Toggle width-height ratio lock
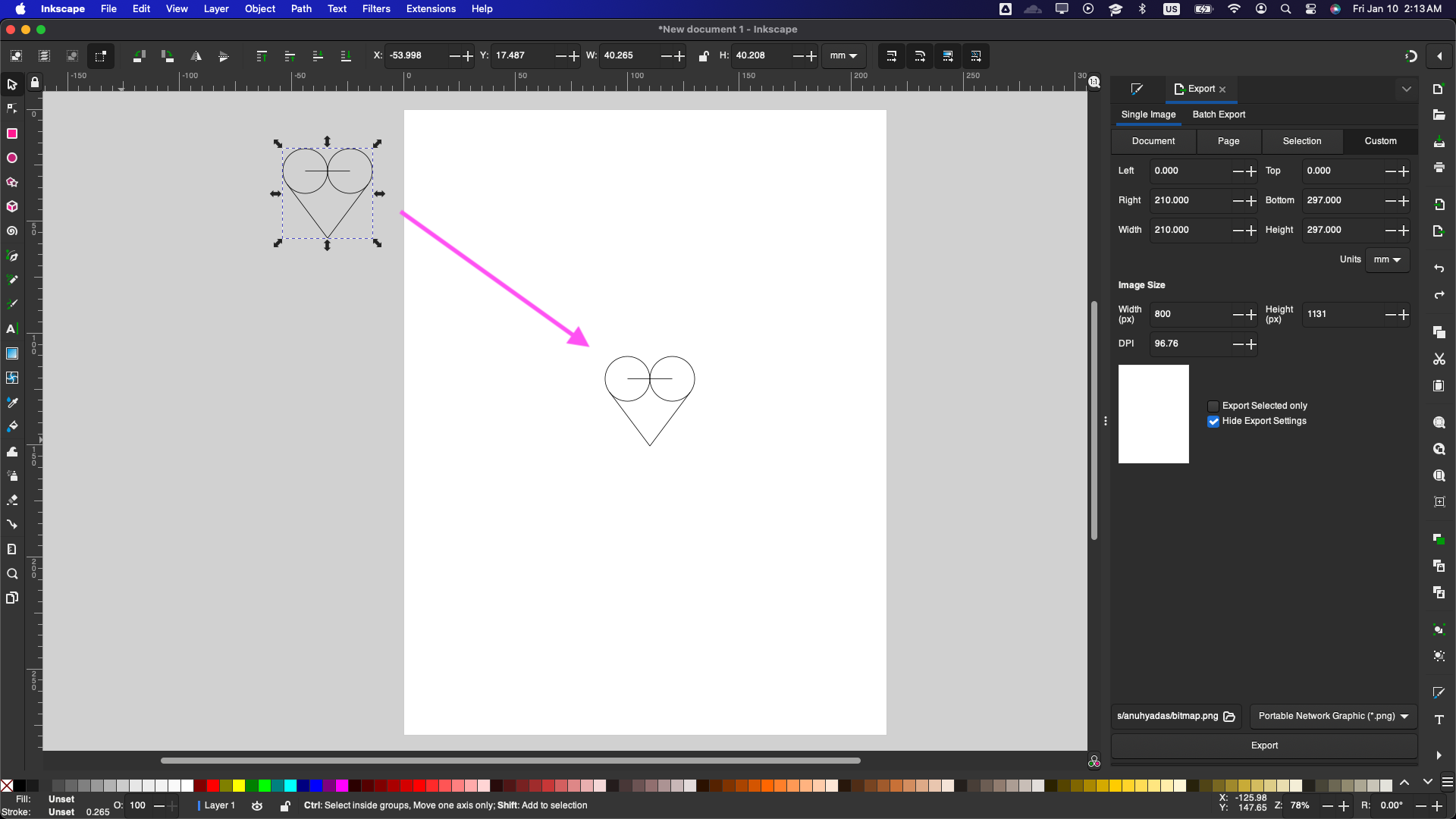 [704, 56]
